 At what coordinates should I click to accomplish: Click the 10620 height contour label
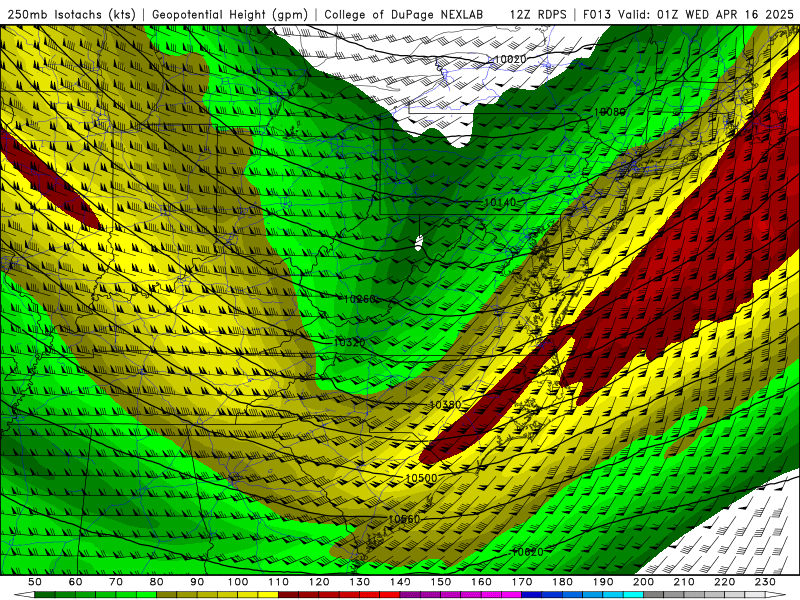528,552
